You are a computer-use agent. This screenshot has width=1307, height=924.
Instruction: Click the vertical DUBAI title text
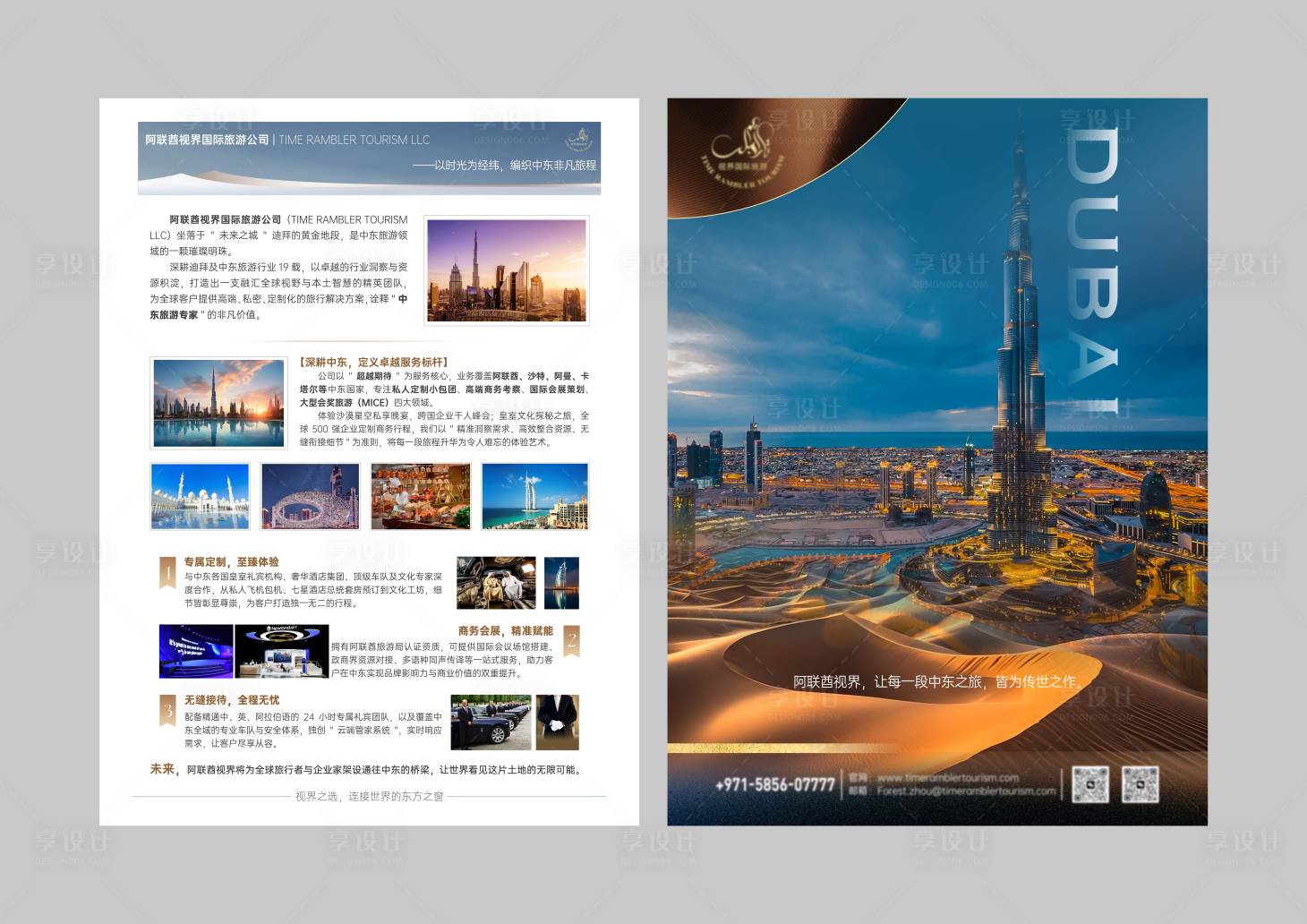[1094, 269]
